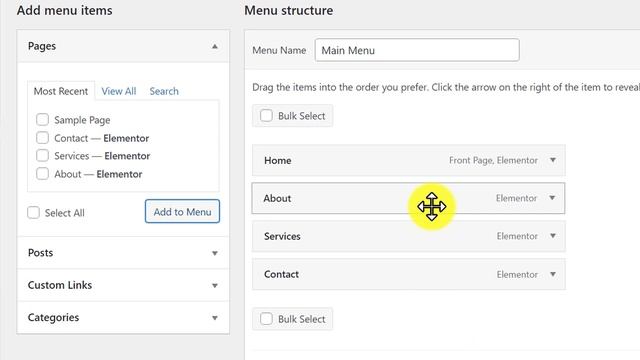Check the bottom Bulk Select checkbox
This screenshot has height=360, width=640.
267,318
